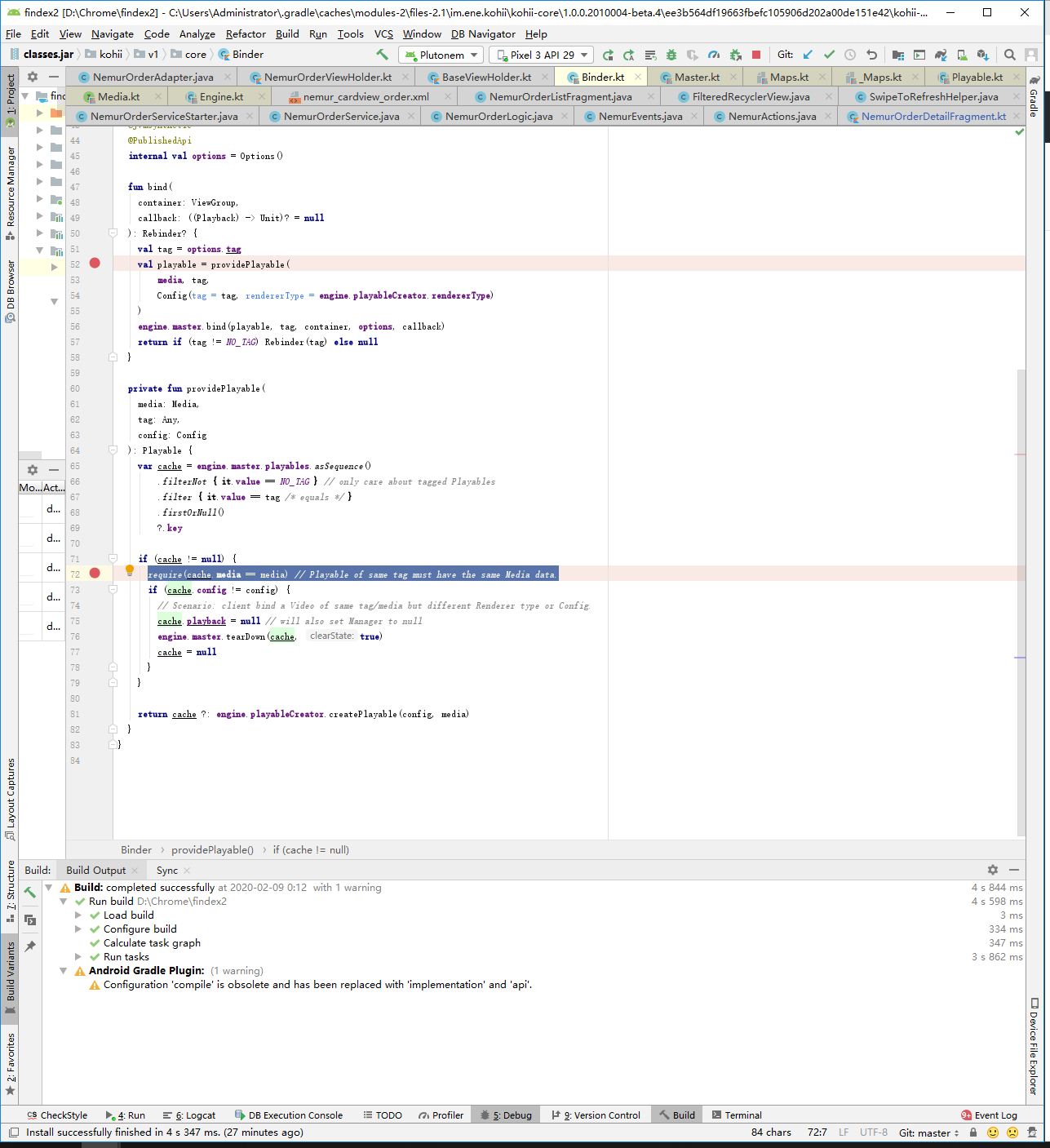This screenshot has height=1148, width=1050.
Task: Stop the running app with red square
Action: point(756,55)
